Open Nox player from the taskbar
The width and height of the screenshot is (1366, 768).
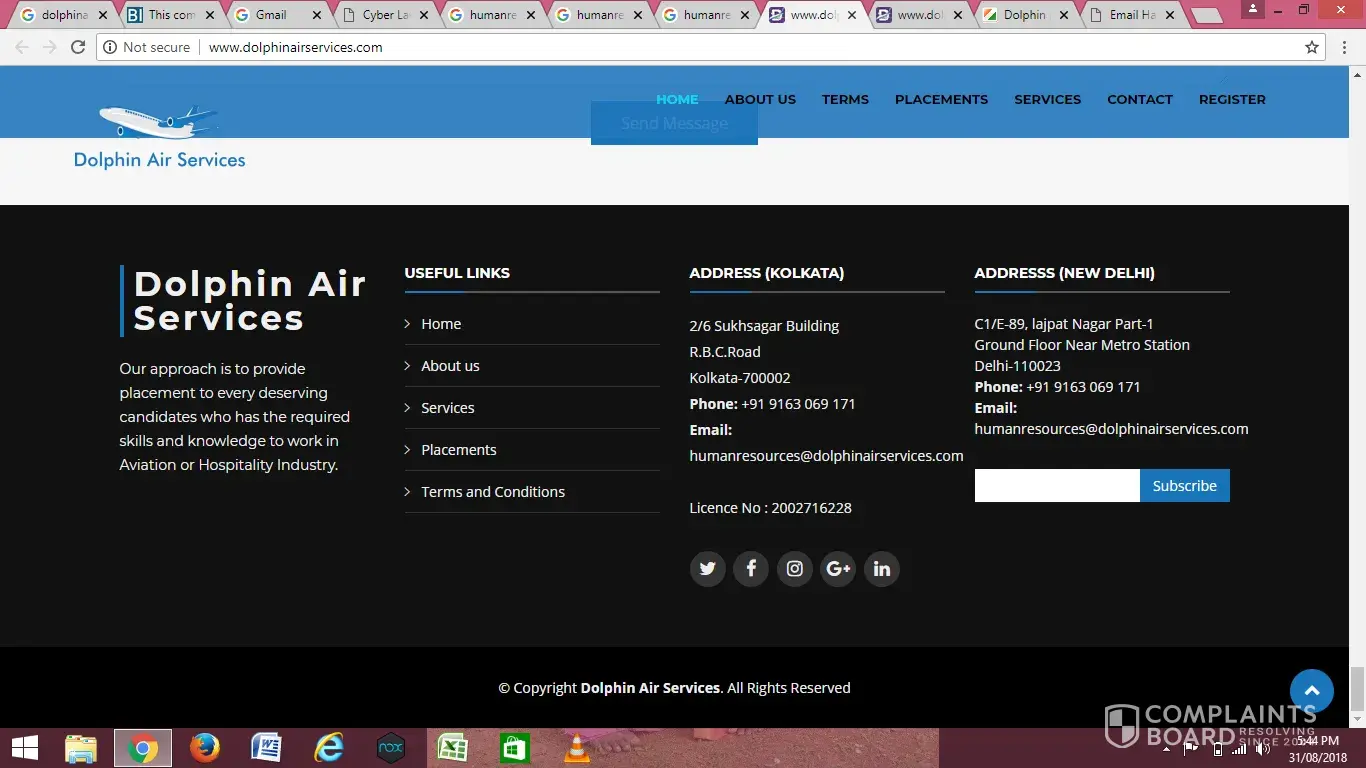click(x=390, y=748)
